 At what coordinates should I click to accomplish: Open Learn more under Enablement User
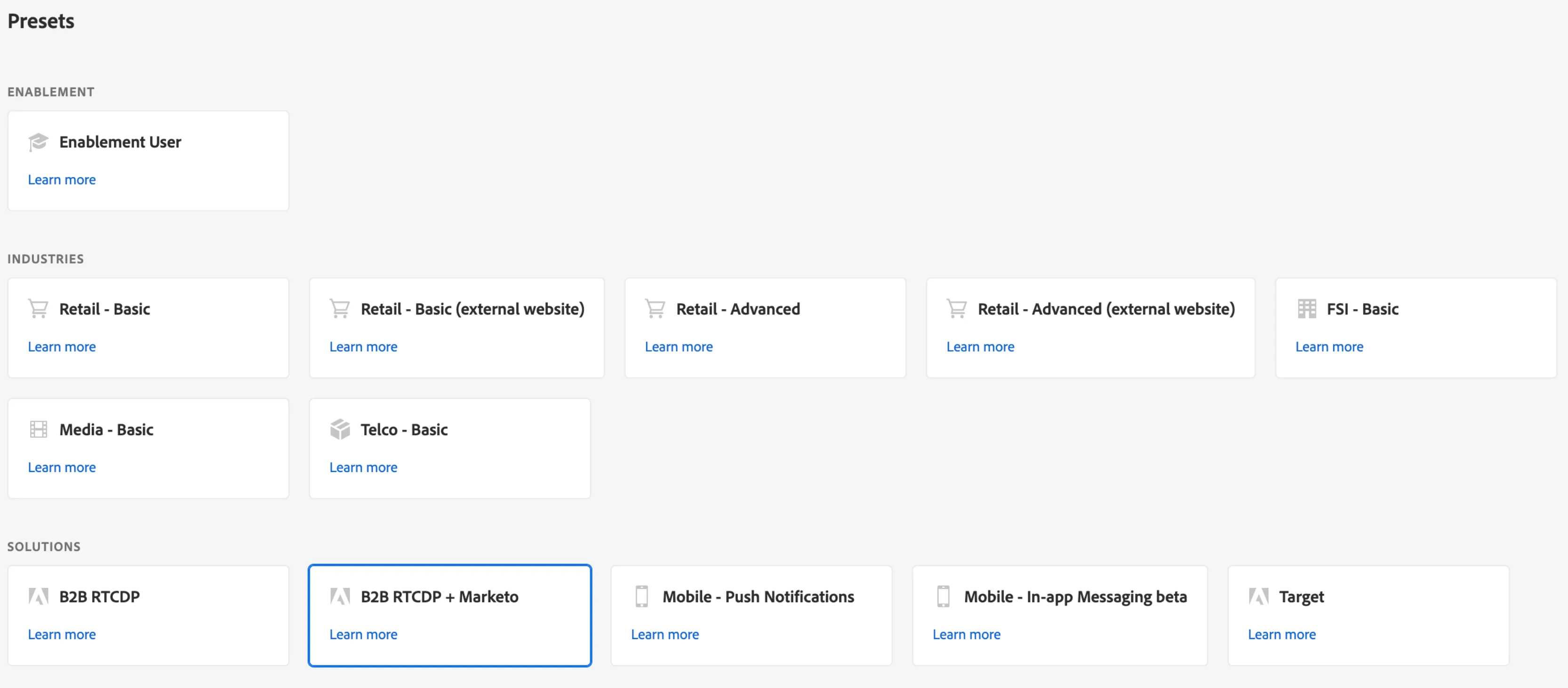pos(62,180)
